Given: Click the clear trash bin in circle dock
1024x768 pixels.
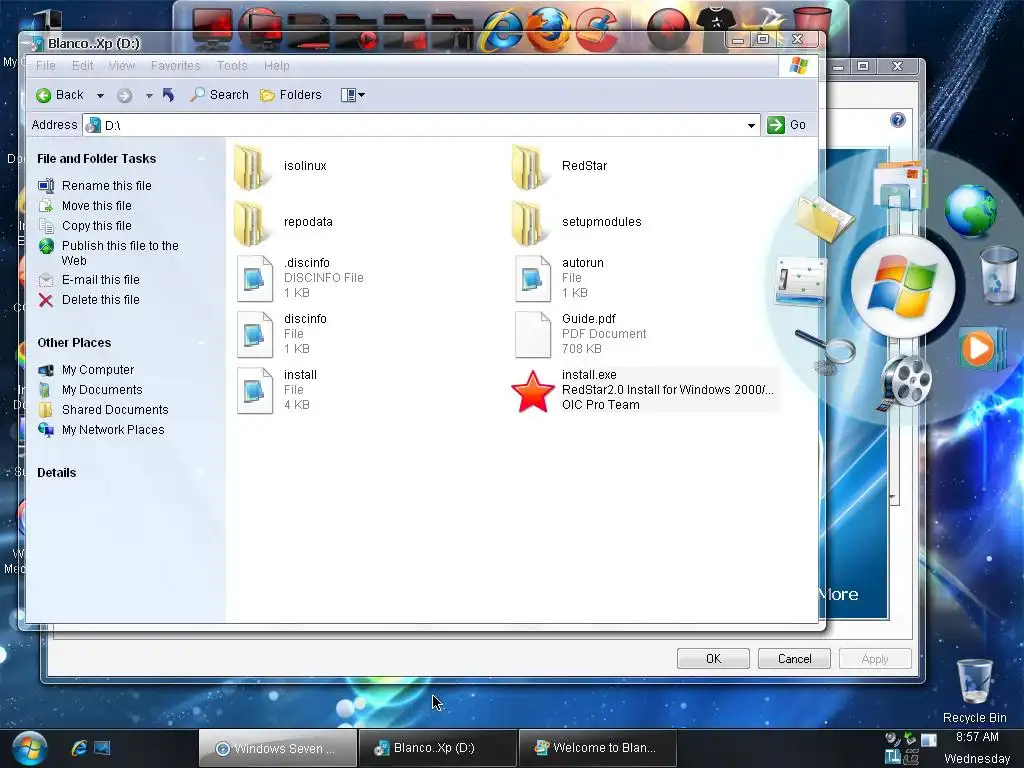Looking at the screenshot, I should tap(999, 274).
